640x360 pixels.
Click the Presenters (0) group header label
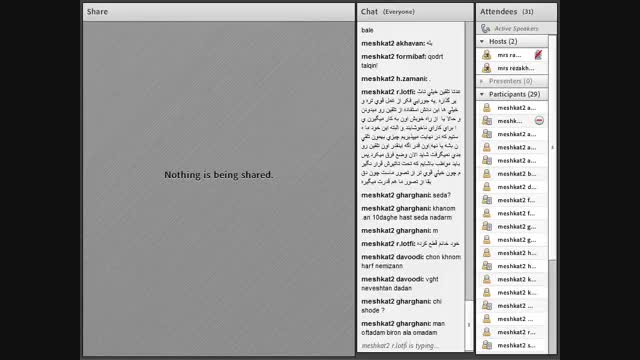[x=511, y=81]
